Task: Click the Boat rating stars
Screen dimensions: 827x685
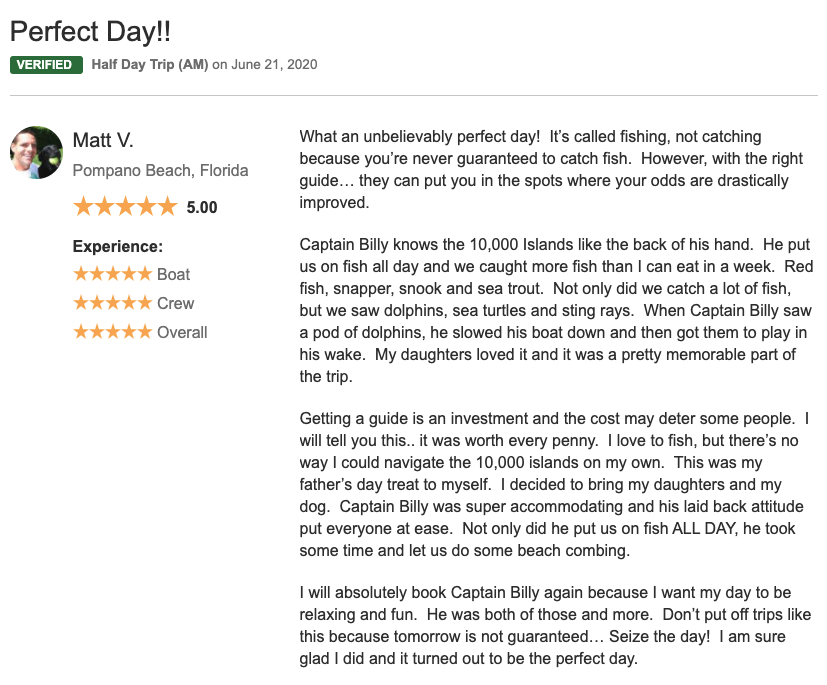Action: [112, 274]
